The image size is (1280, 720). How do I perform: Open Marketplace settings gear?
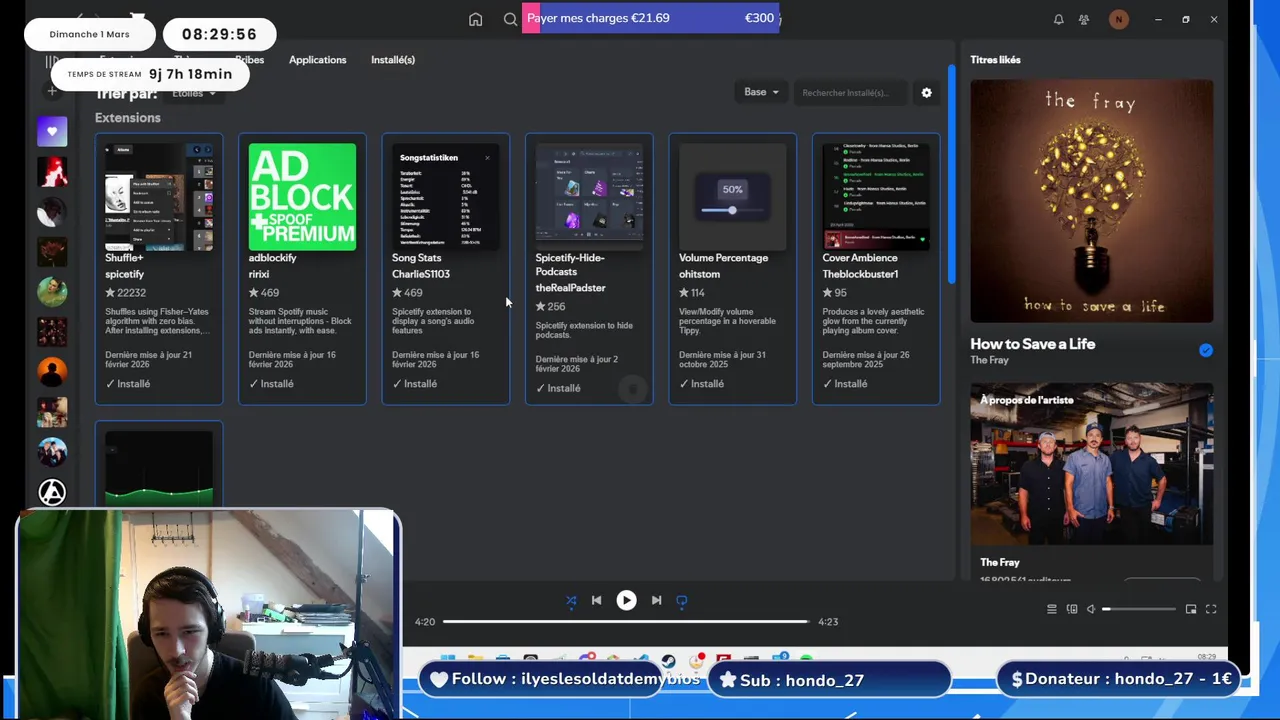(x=926, y=93)
